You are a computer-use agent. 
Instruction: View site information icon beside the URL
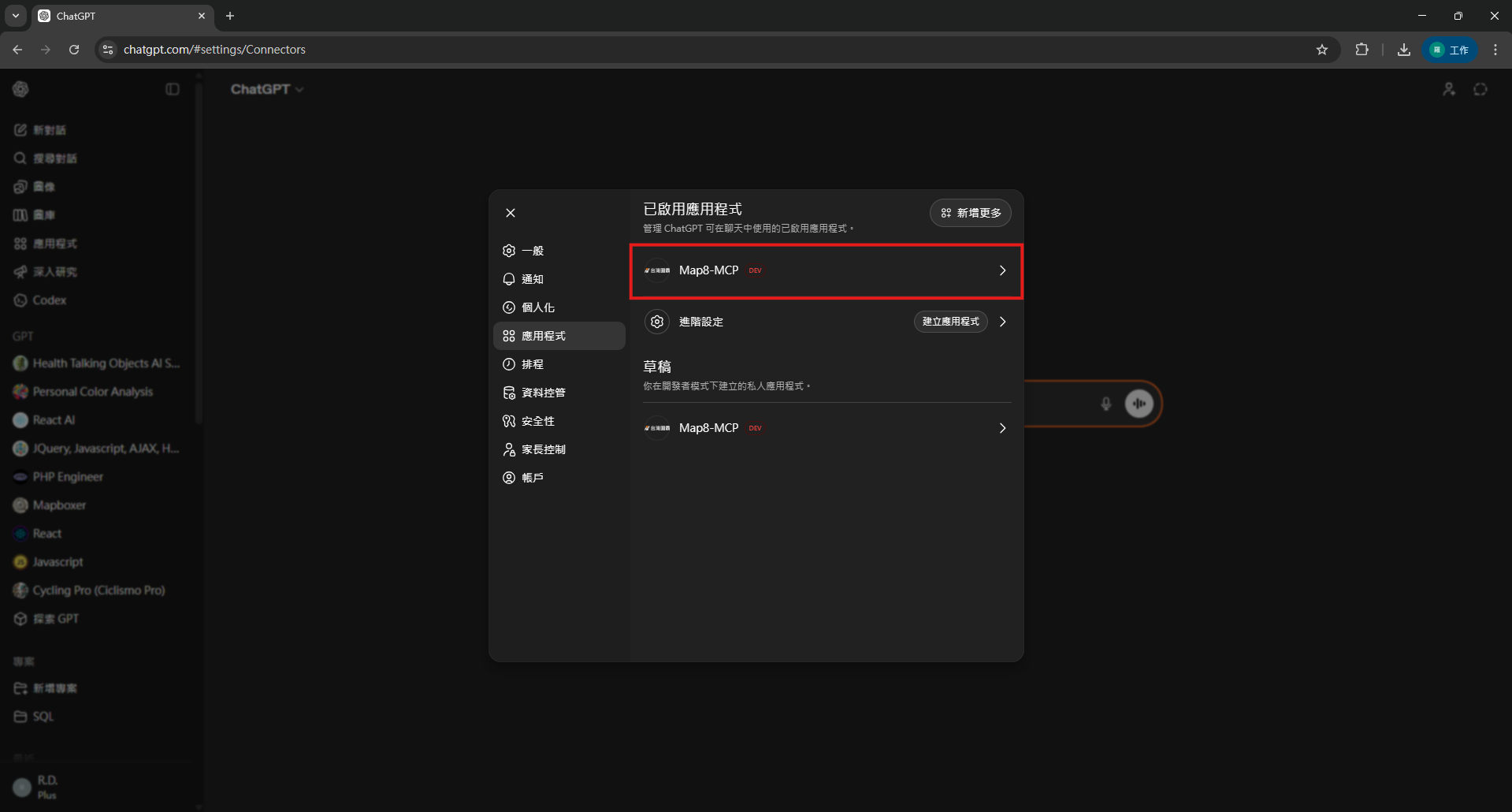pos(108,50)
